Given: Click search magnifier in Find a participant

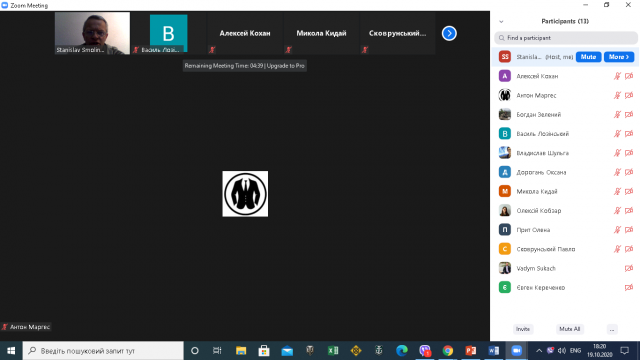Looking at the screenshot, I should 502,38.
